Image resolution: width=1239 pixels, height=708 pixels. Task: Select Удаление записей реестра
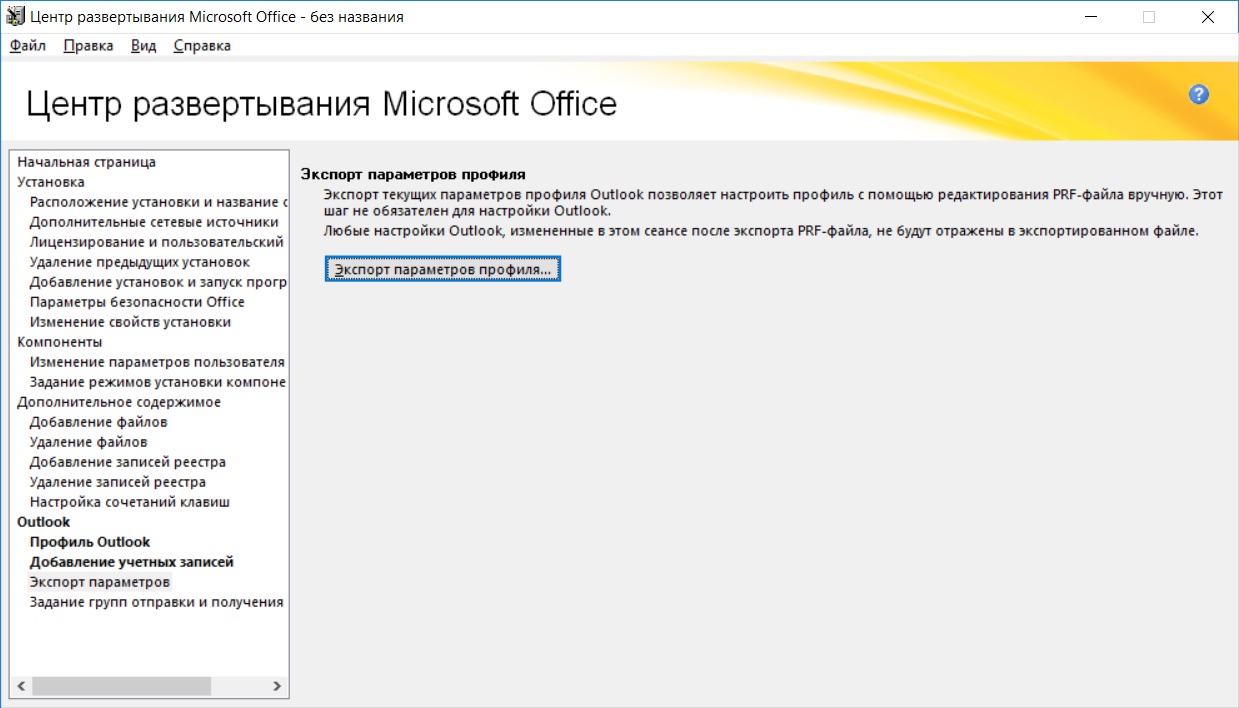(x=118, y=482)
